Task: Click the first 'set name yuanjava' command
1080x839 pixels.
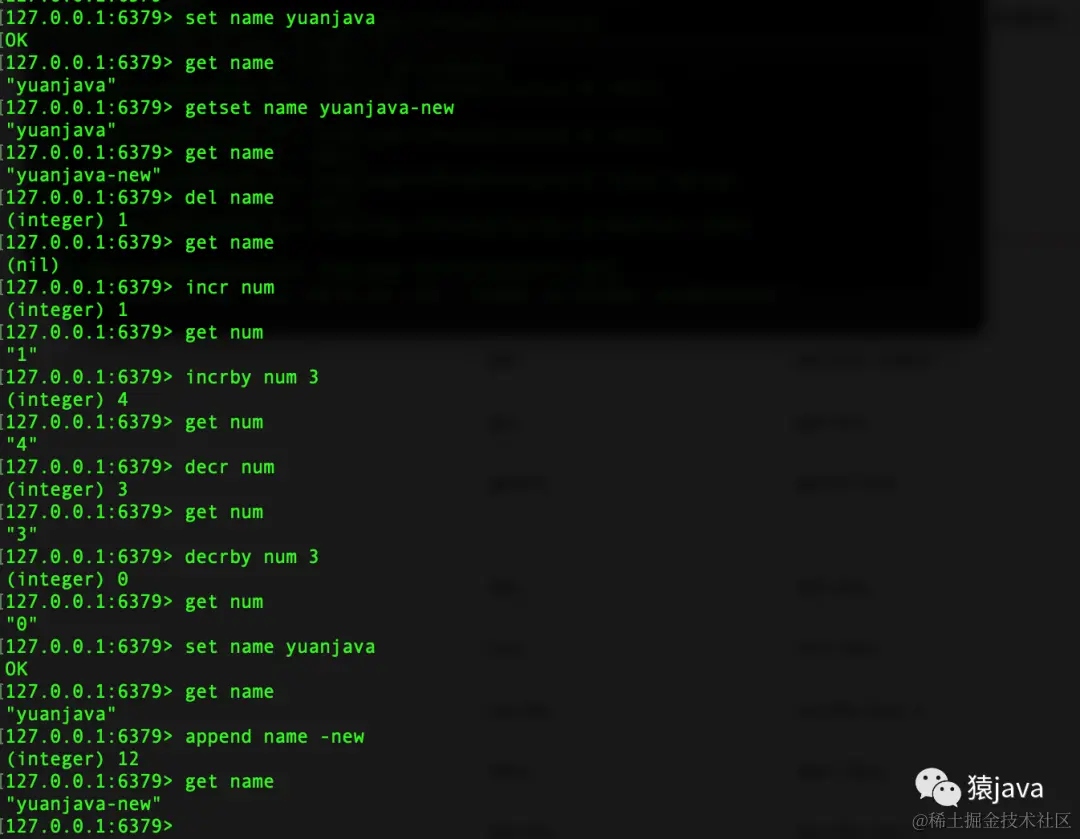Action: [280, 18]
